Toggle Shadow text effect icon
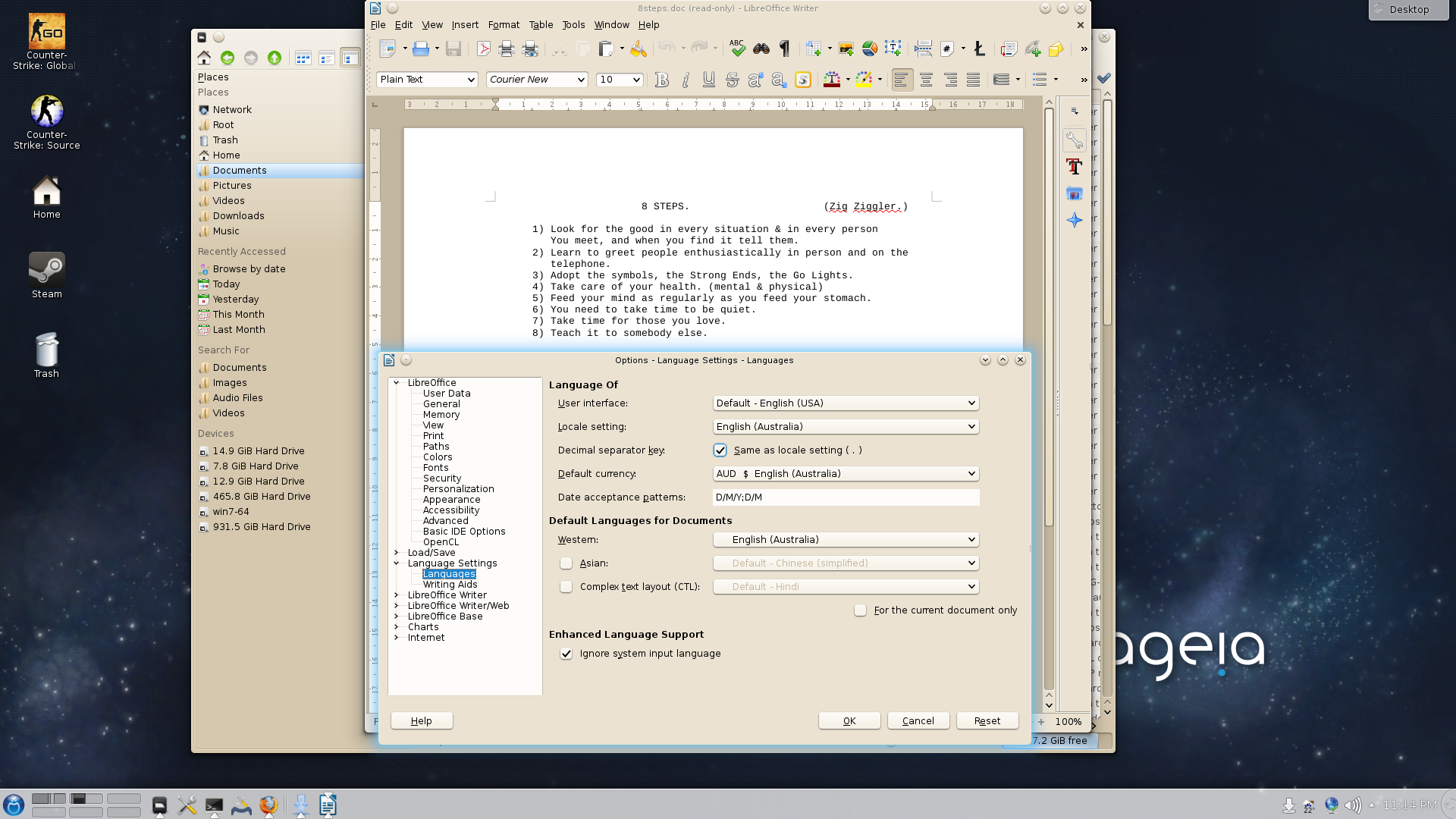1456x819 pixels. point(803,80)
